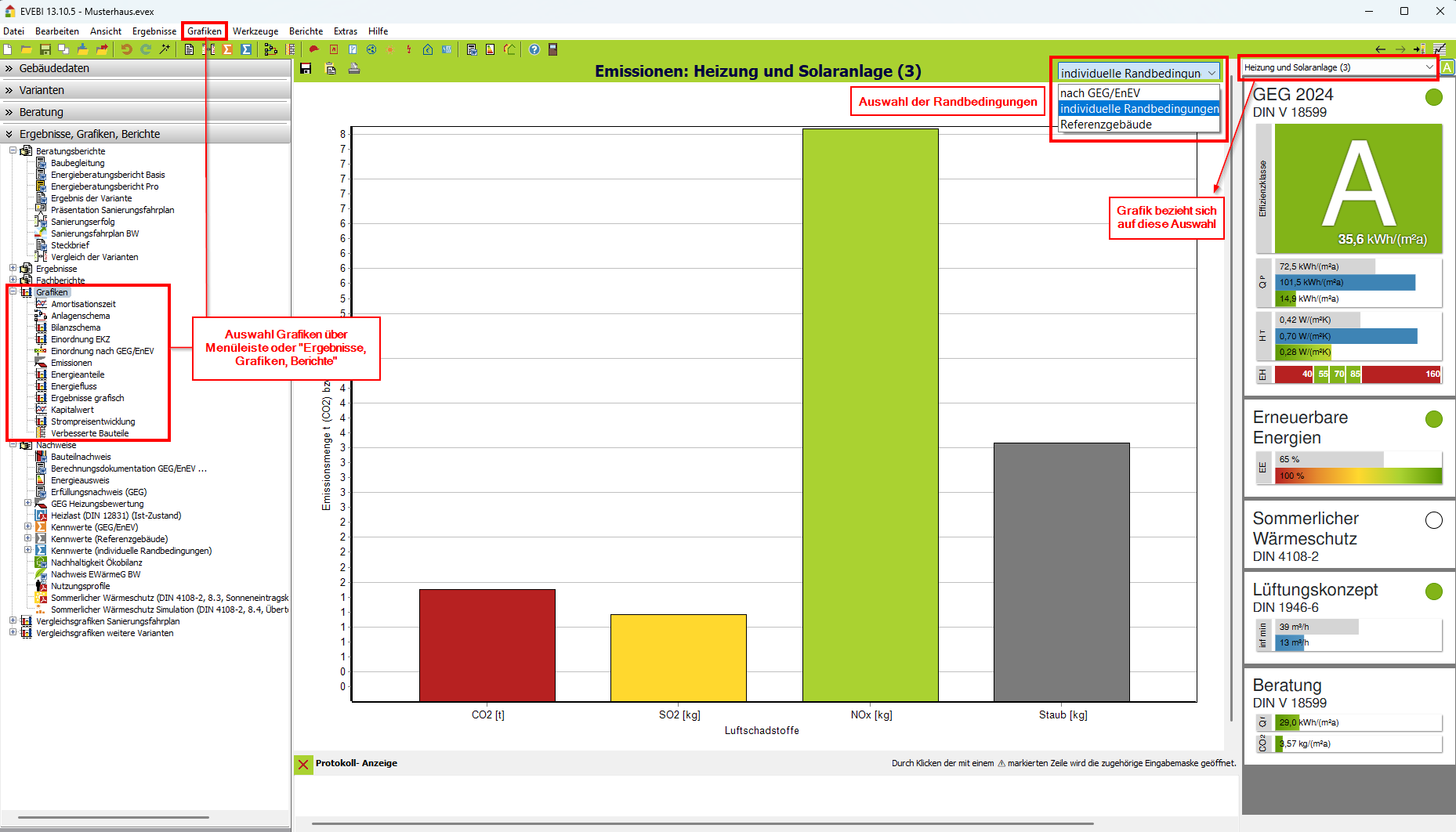Open 'Steckbrief' report in tree
The height and width of the screenshot is (832, 1456).
pos(70,245)
